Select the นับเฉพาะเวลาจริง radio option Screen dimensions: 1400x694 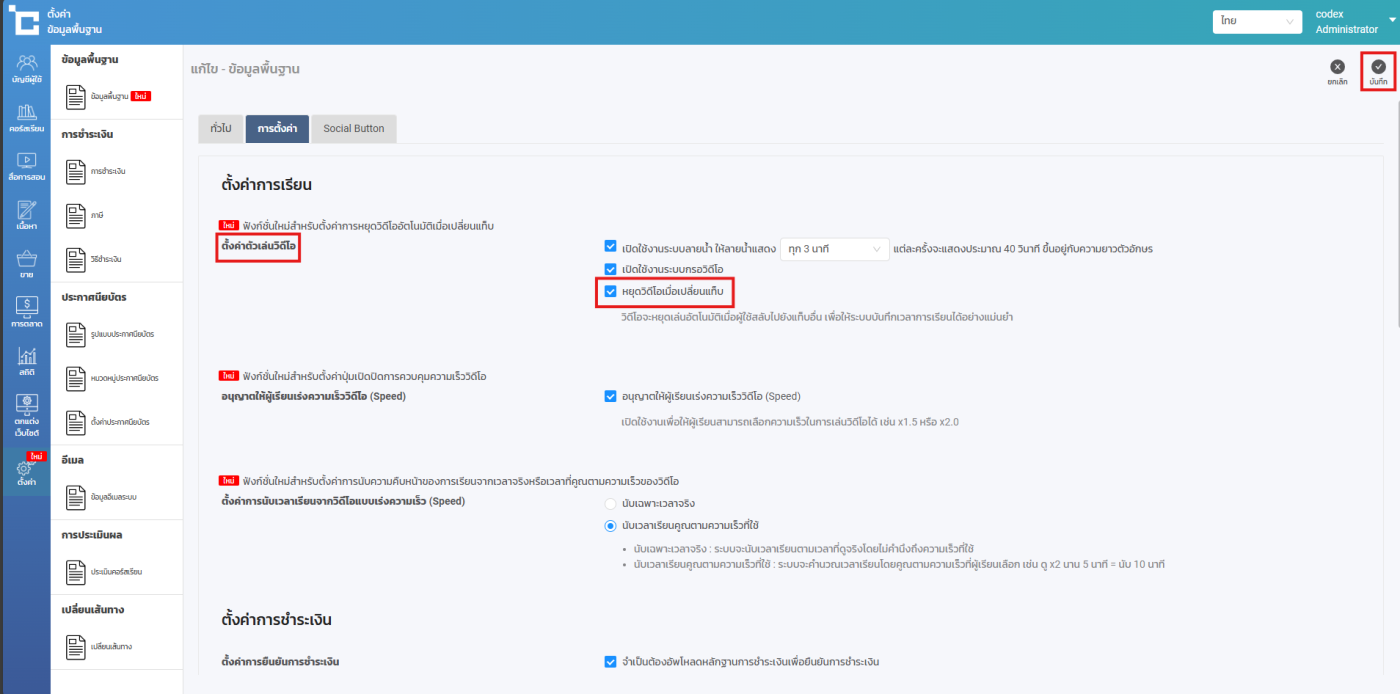pyautogui.click(x=610, y=503)
